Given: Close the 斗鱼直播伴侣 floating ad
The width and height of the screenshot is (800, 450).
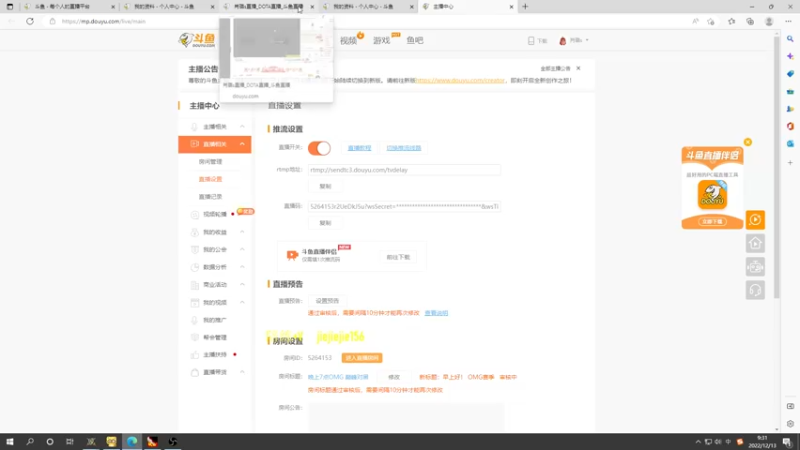Looking at the screenshot, I should tap(747, 142).
